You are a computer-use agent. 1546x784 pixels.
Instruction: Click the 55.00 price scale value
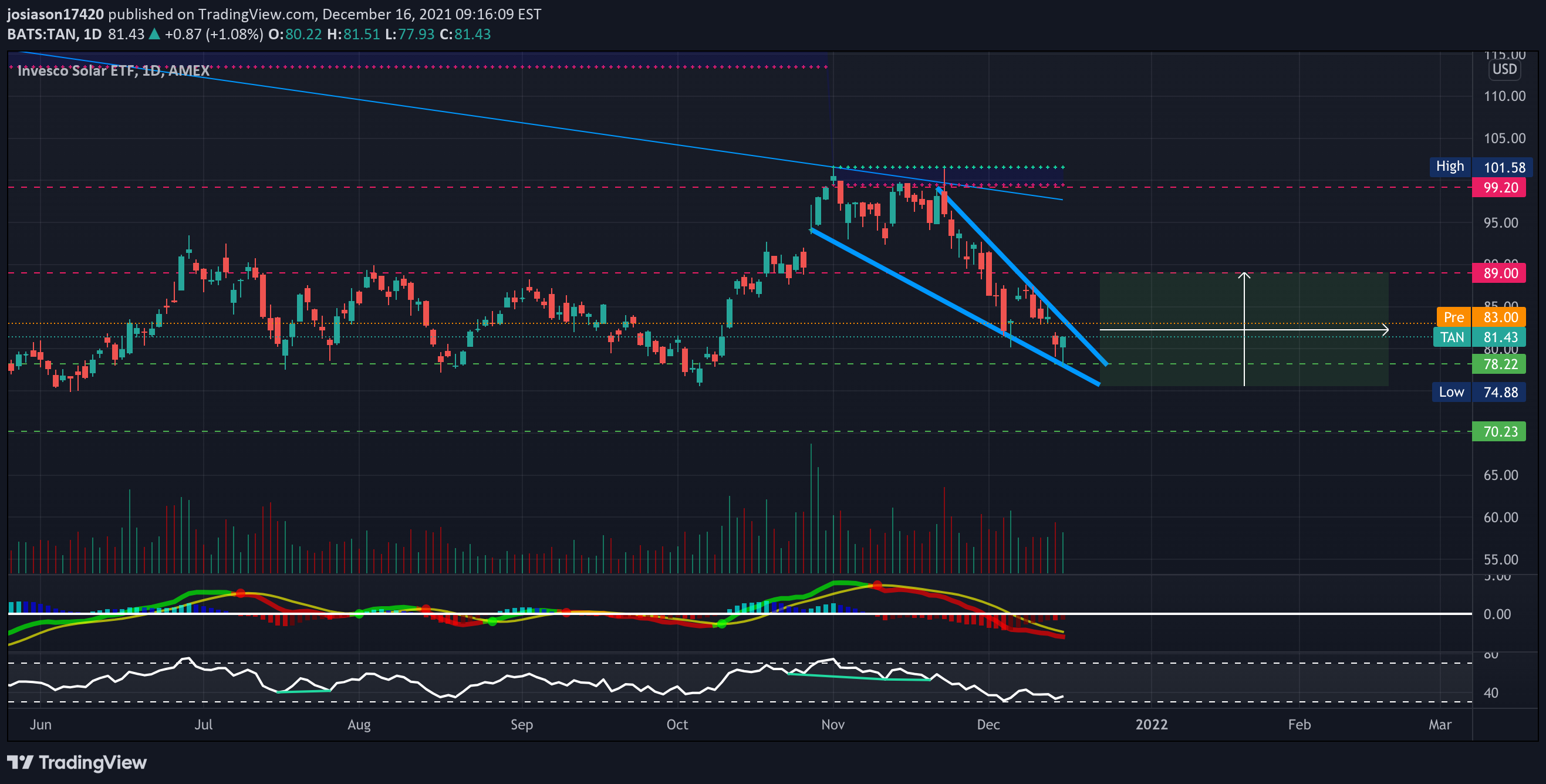(1500, 559)
